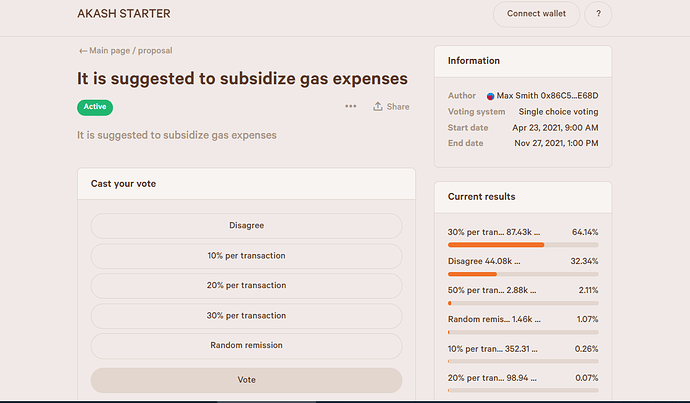The height and width of the screenshot is (403, 690).
Task: Click the Active status badge
Action: point(95,107)
